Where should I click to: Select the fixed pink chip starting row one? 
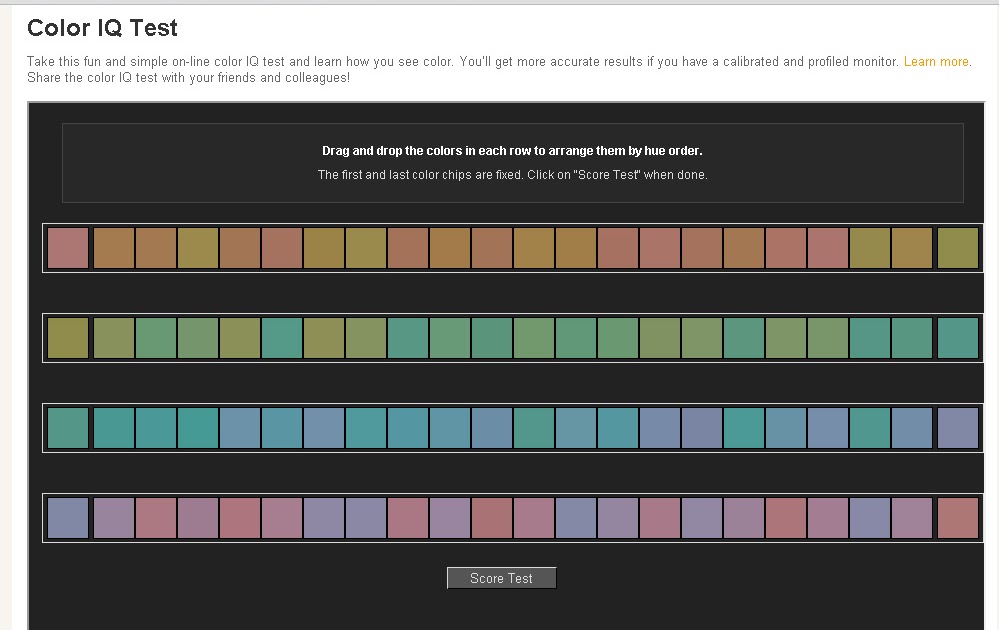click(67, 247)
